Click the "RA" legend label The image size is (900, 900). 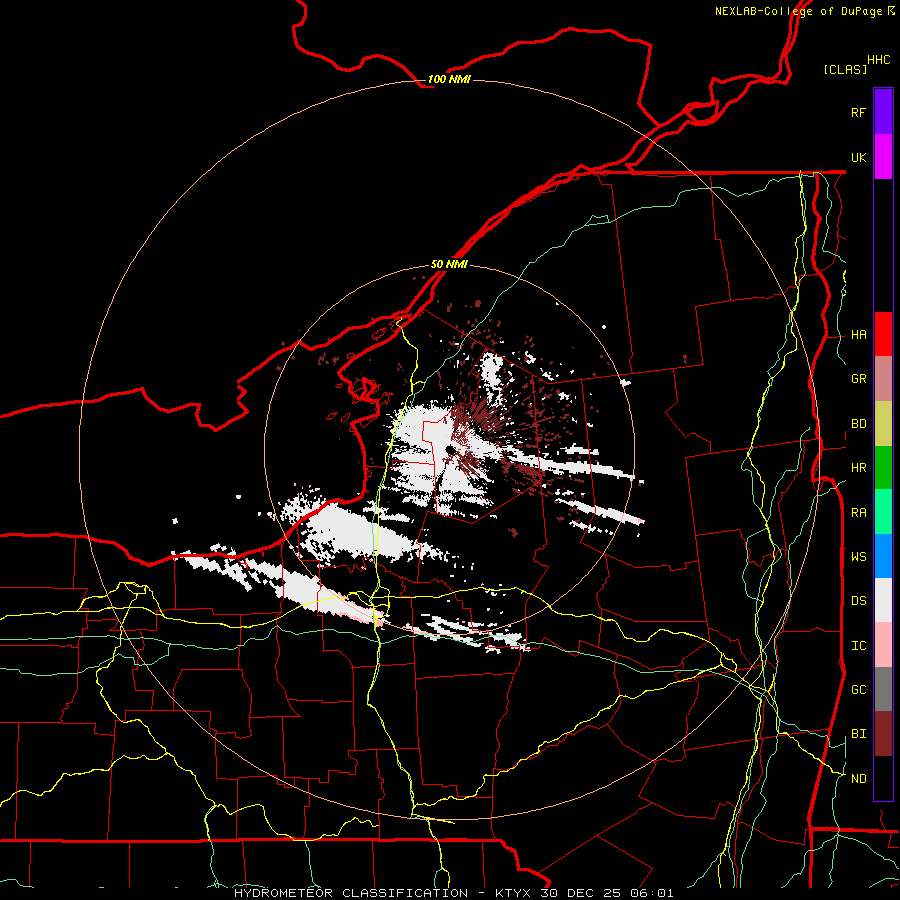point(858,513)
